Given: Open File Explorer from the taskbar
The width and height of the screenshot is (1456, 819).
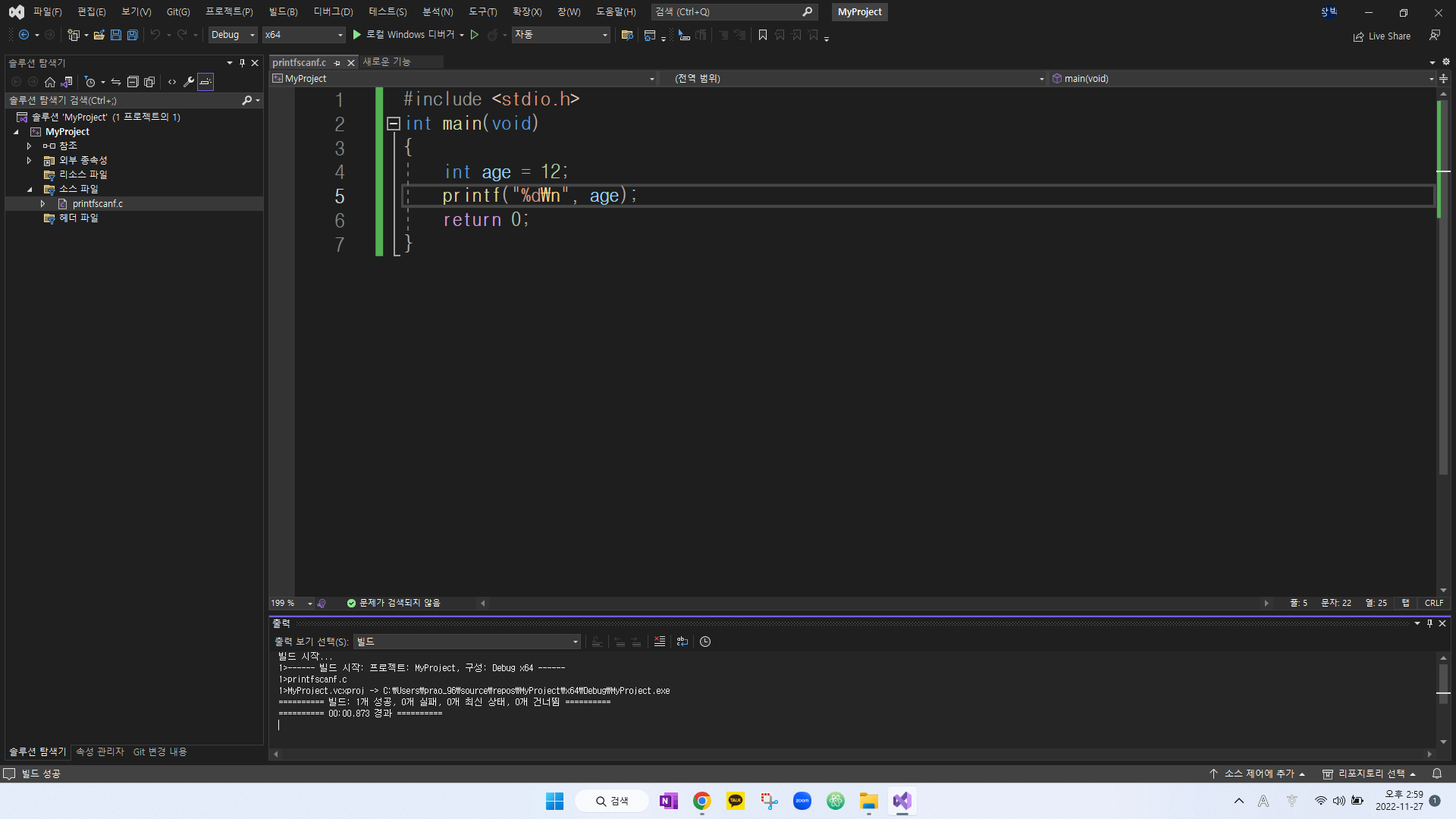Looking at the screenshot, I should pyautogui.click(x=869, y=801).
